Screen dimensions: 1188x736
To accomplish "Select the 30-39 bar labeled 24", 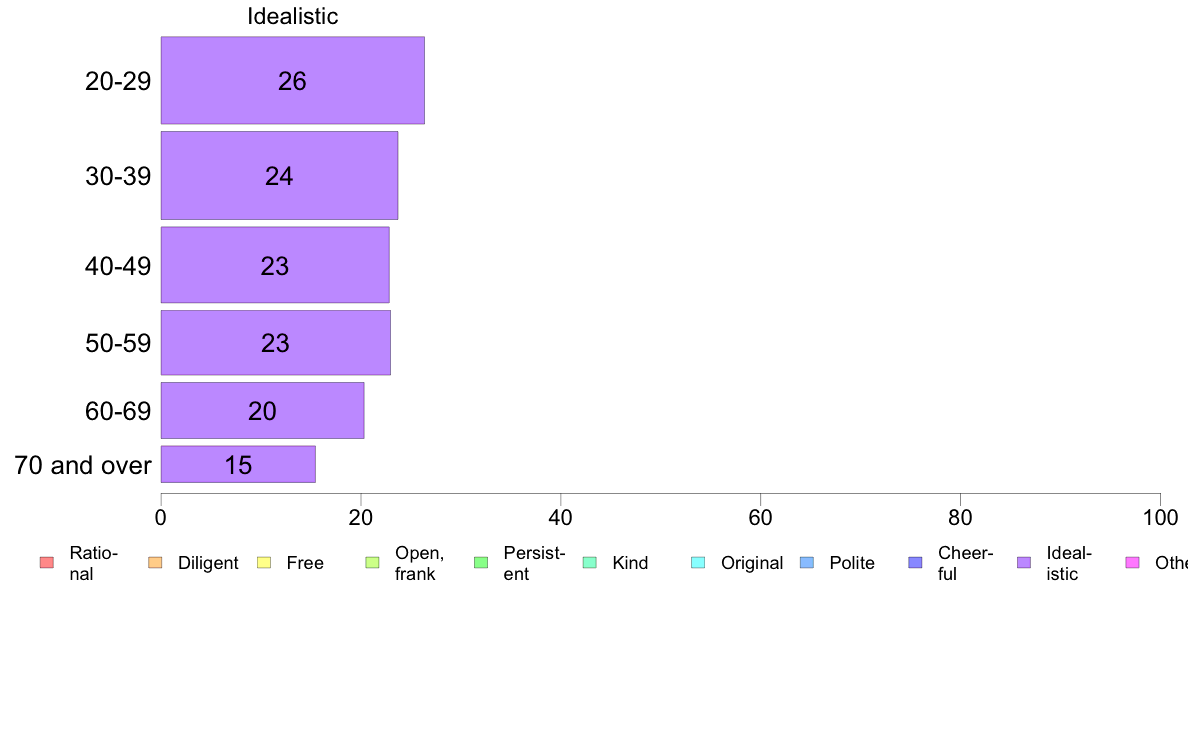I will [x=279, y=176].
